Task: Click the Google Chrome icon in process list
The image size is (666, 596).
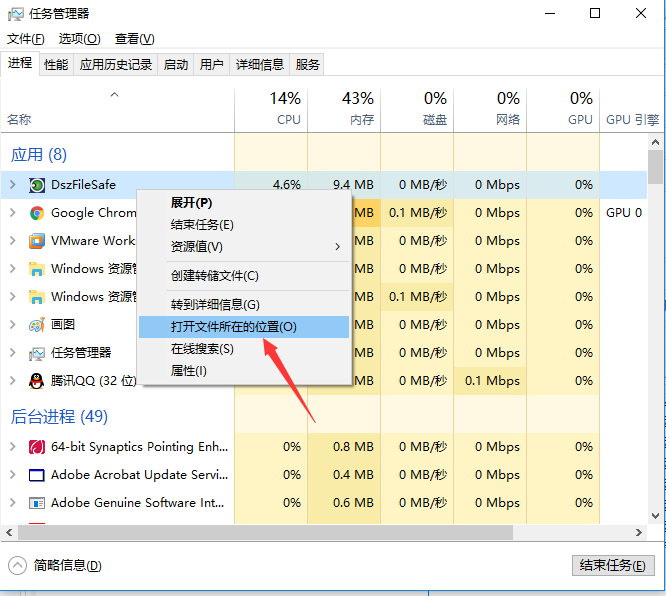Action: click(x=37, y=213)
